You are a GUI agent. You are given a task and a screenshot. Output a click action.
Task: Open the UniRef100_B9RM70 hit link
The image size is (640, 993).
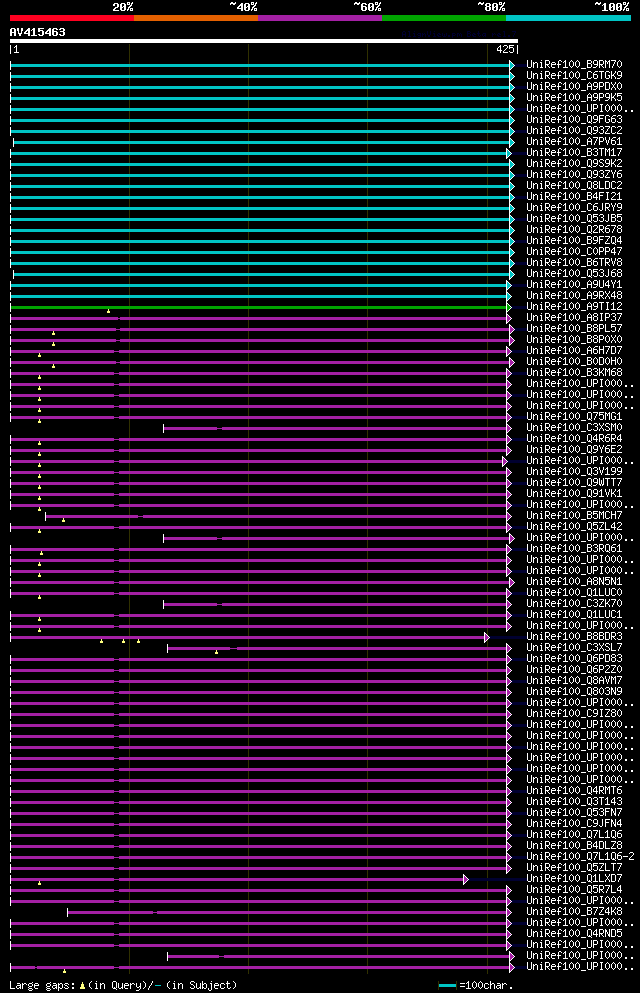(x=574, y=65)
